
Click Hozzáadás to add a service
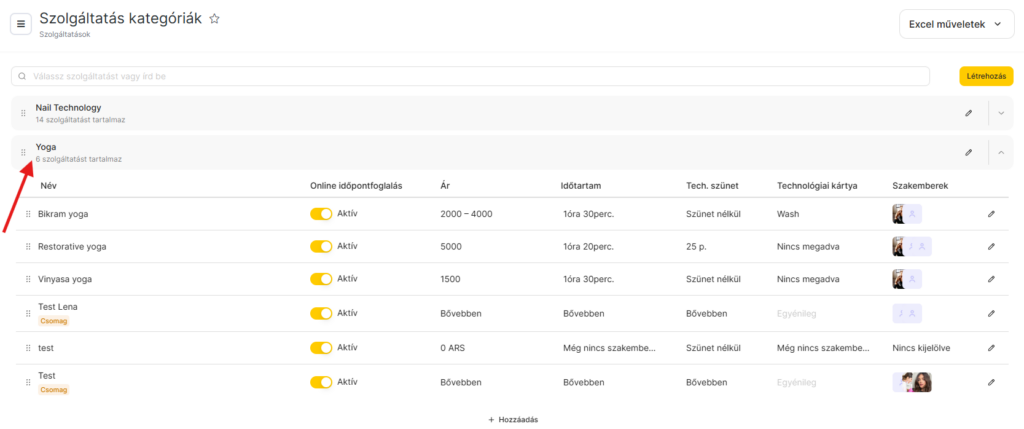pyautogui.click(x=512, y=419)
